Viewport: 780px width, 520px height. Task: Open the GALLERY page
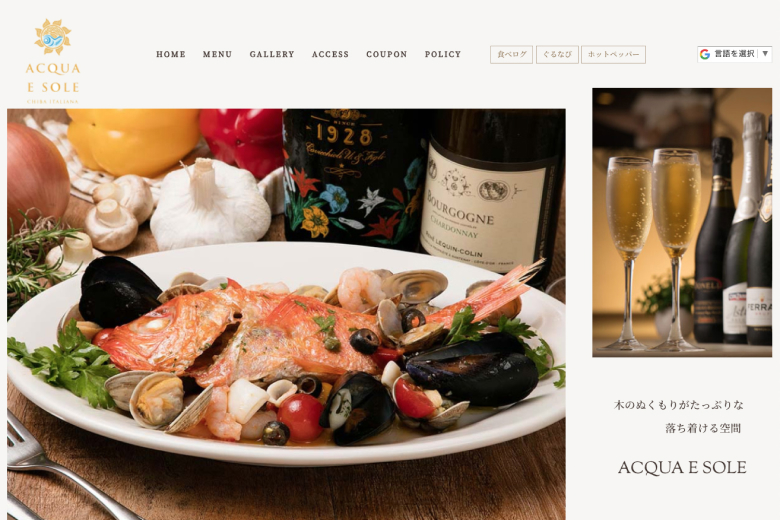point(272,54)
